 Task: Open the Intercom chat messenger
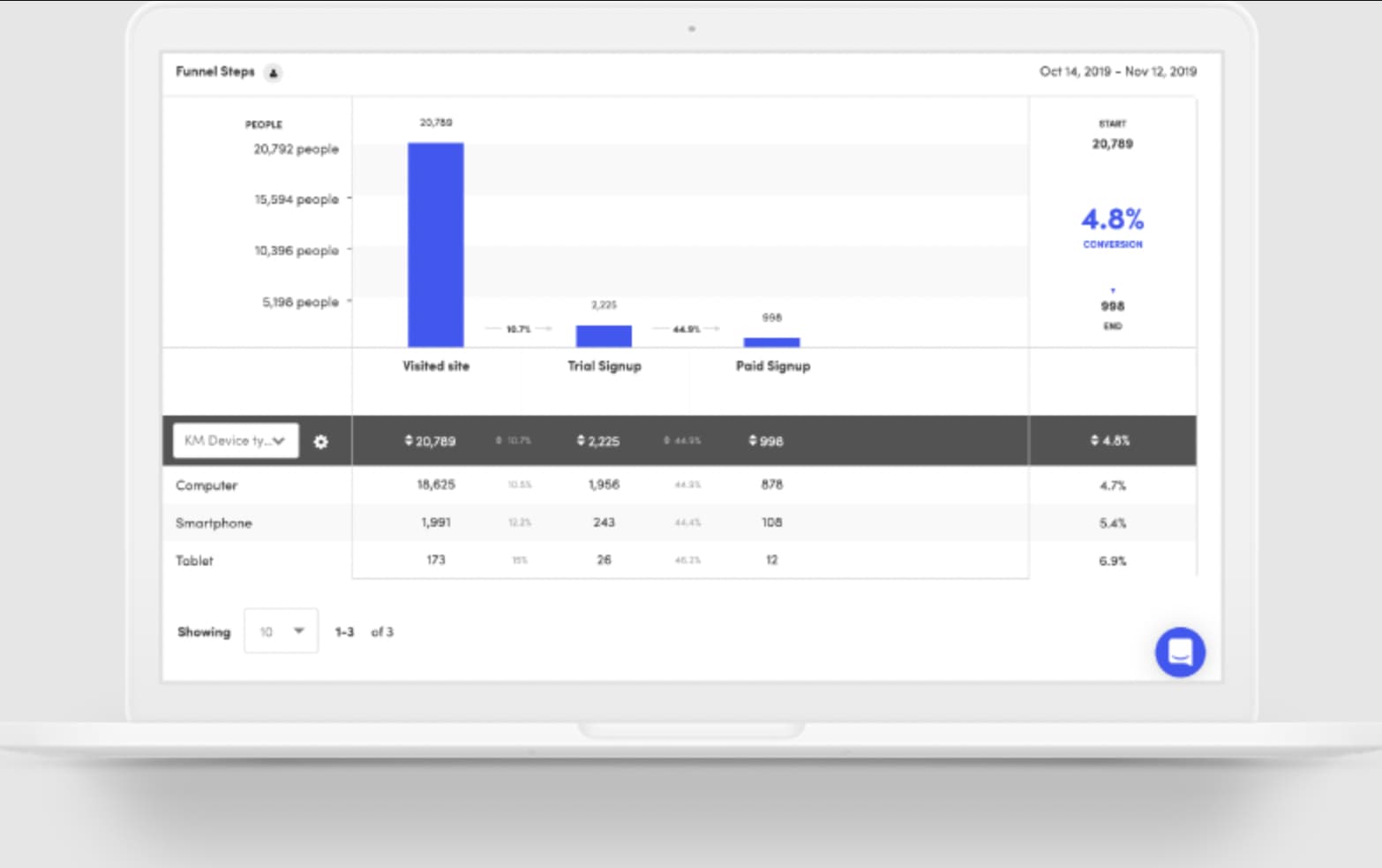[1181, 653]
